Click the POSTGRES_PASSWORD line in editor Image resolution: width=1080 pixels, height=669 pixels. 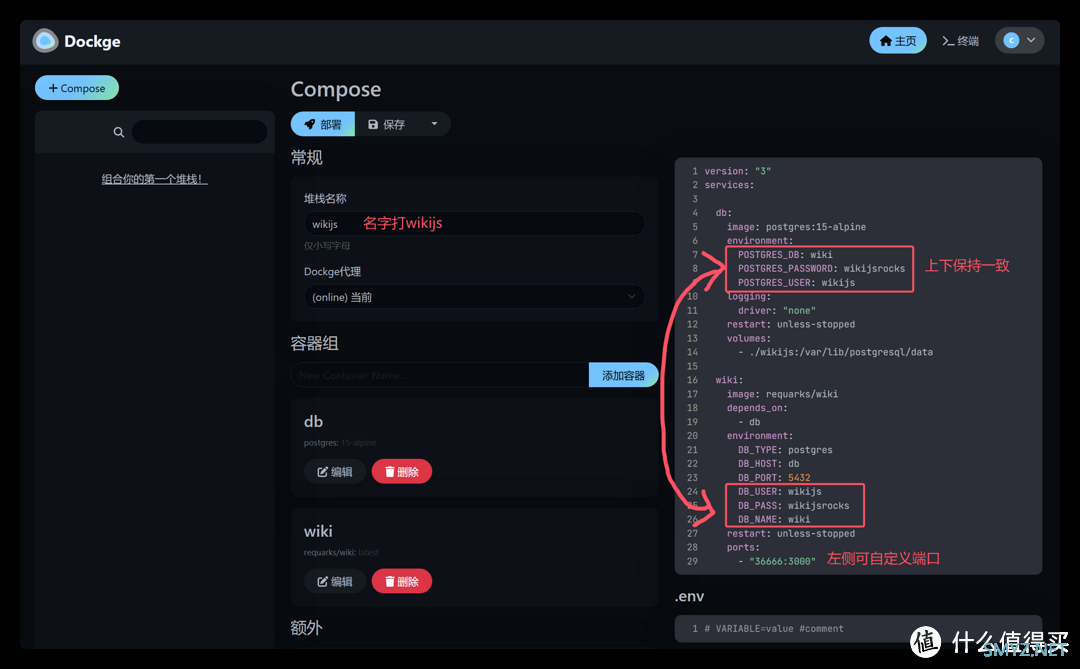coord(821,268)
